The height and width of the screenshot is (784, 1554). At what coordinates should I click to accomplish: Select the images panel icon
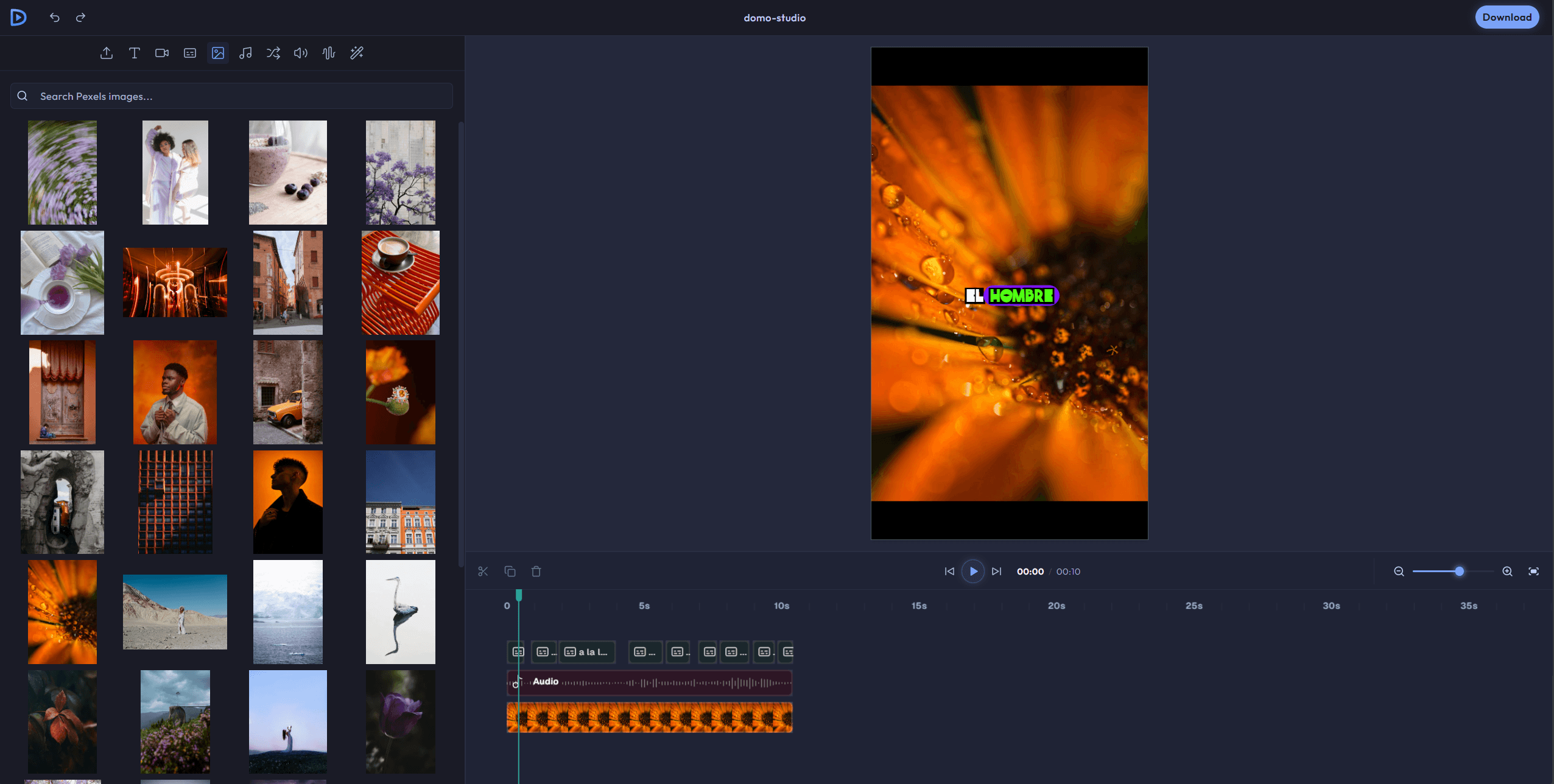pyautogui.click(x=218, y=53)
